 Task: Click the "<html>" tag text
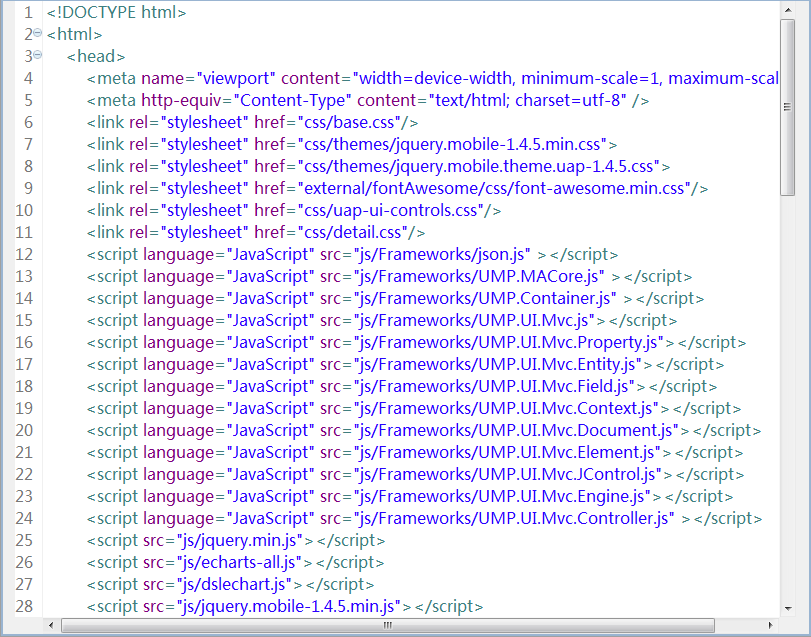pos(75,34)
